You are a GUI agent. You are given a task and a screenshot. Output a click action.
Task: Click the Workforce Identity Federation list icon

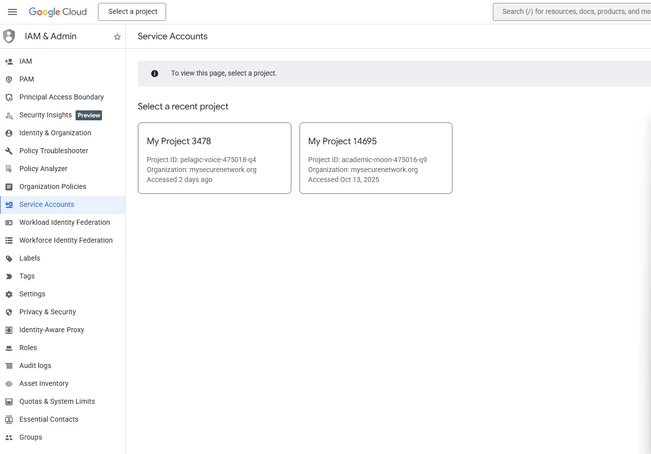click(x=9, y=240)
